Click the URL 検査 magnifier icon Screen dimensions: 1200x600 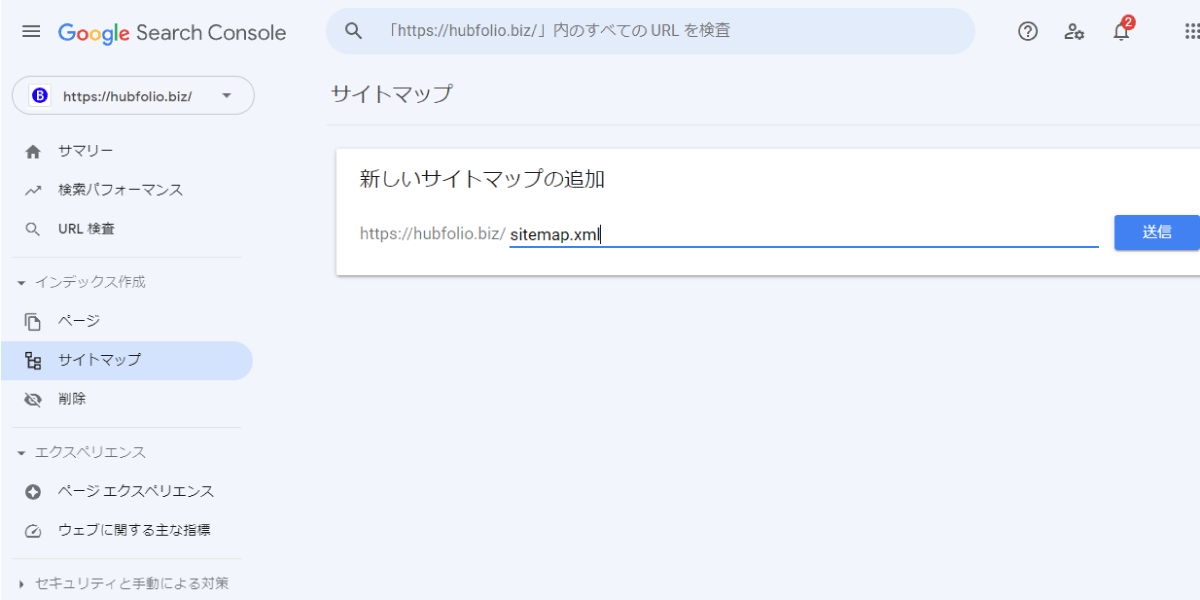(33, 229)
